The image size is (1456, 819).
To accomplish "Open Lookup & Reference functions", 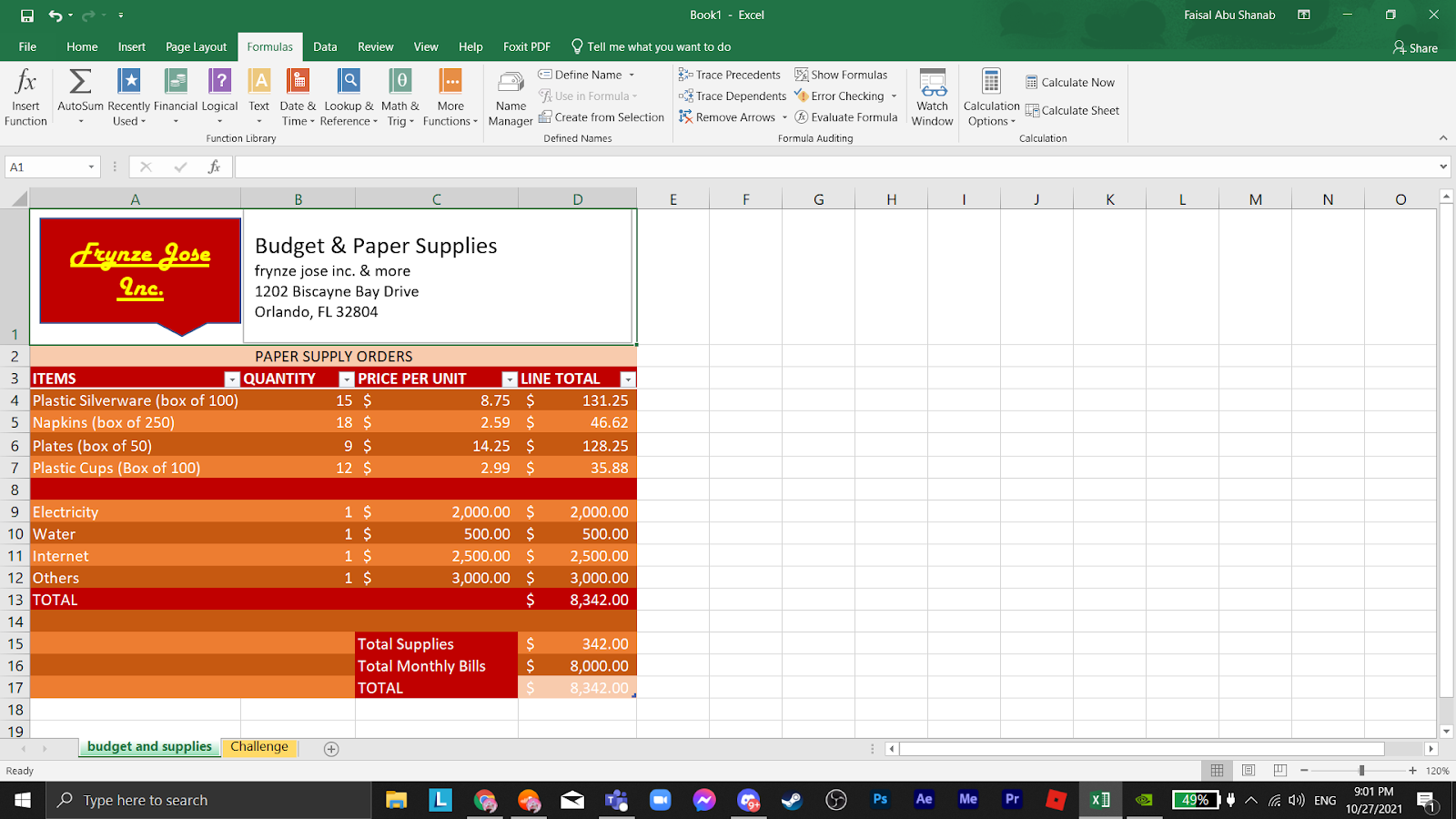I will pos(349,97).
